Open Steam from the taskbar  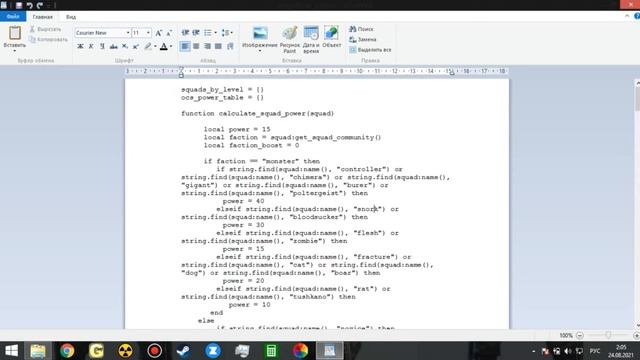(x=183, y=351)
